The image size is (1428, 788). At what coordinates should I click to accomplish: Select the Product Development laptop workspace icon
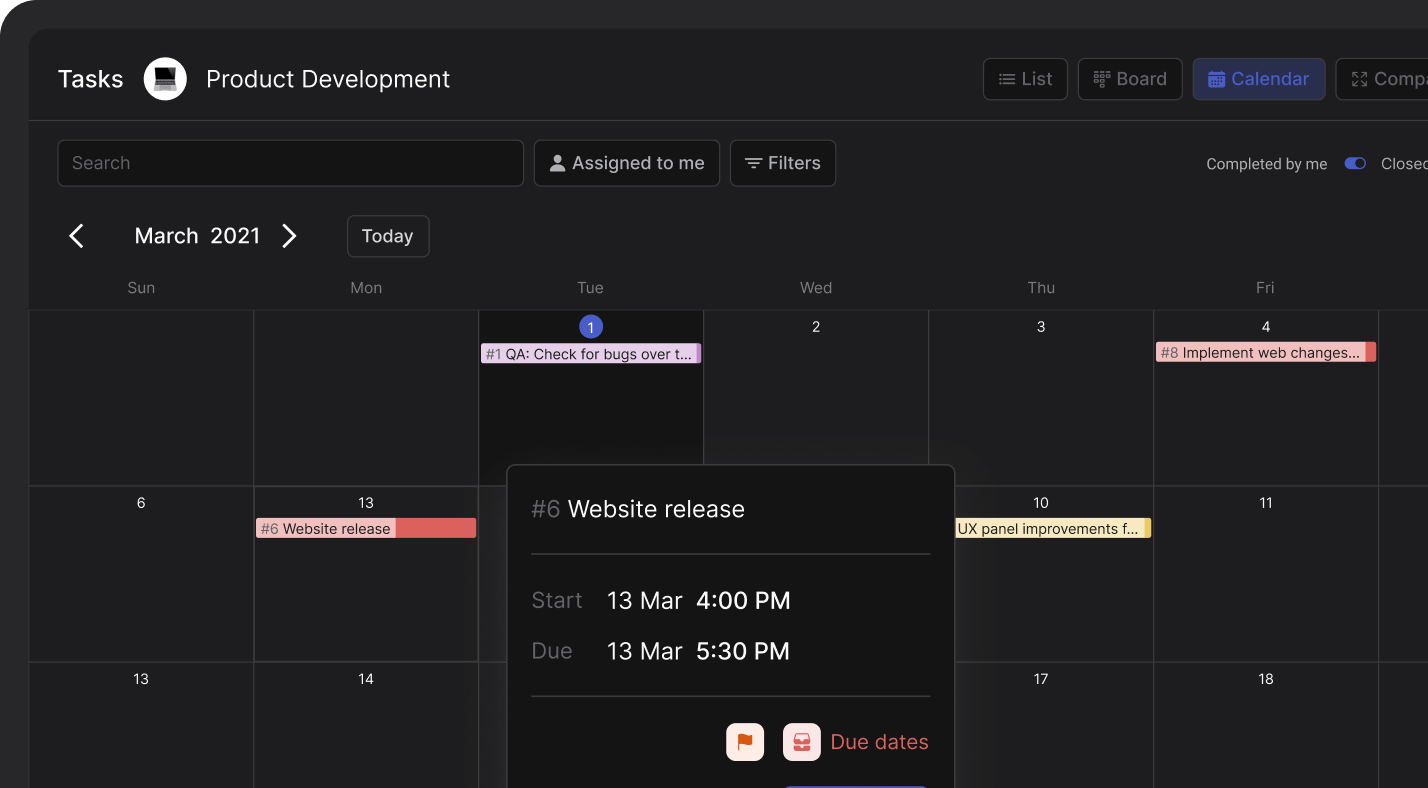(164, 78)
